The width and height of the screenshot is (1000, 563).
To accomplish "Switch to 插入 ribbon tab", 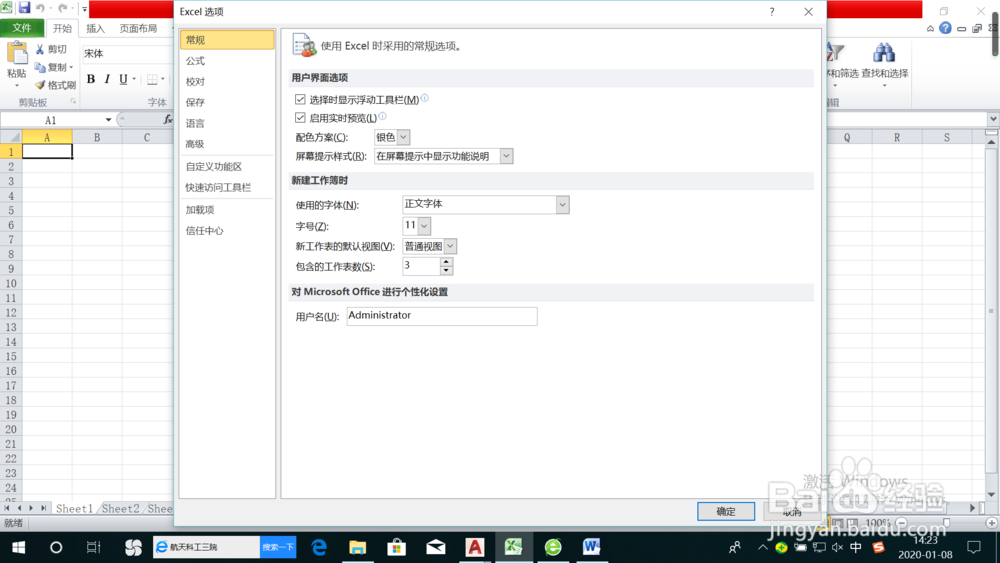I will [95, 29].
